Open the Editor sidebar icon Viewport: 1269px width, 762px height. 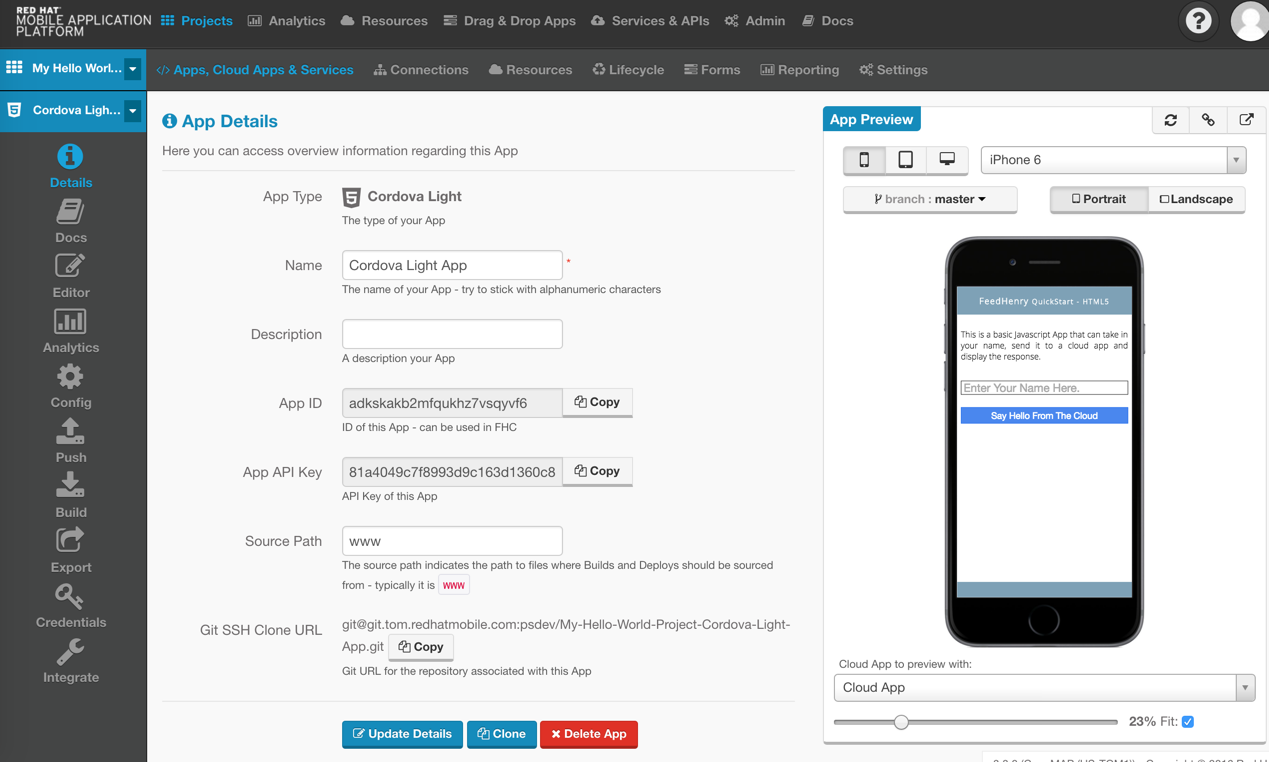pos(70,266)
